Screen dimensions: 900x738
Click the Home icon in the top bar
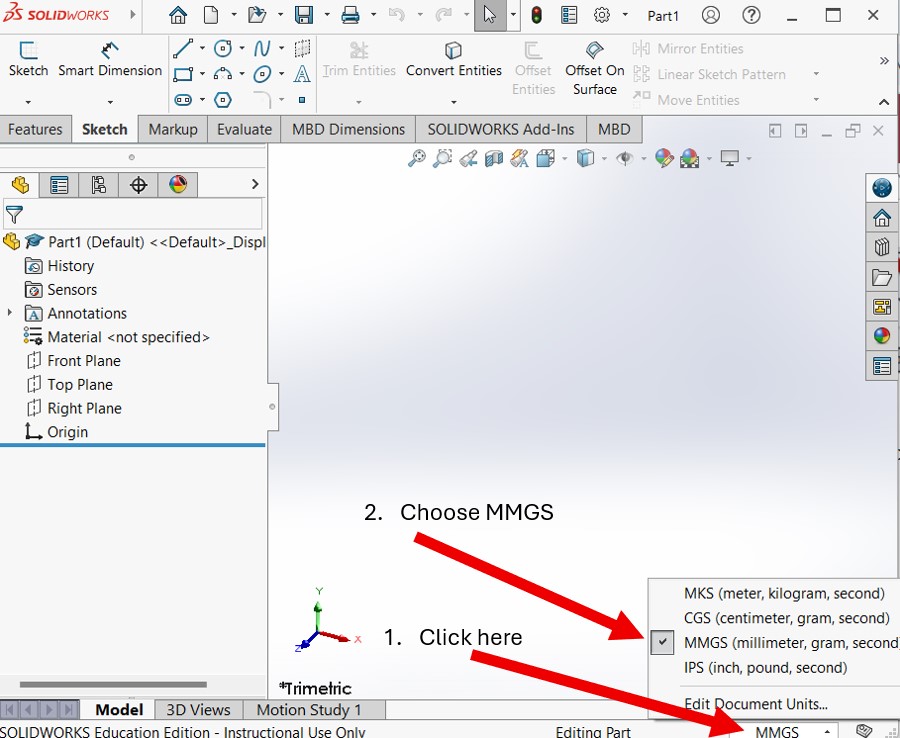[178, 15]
